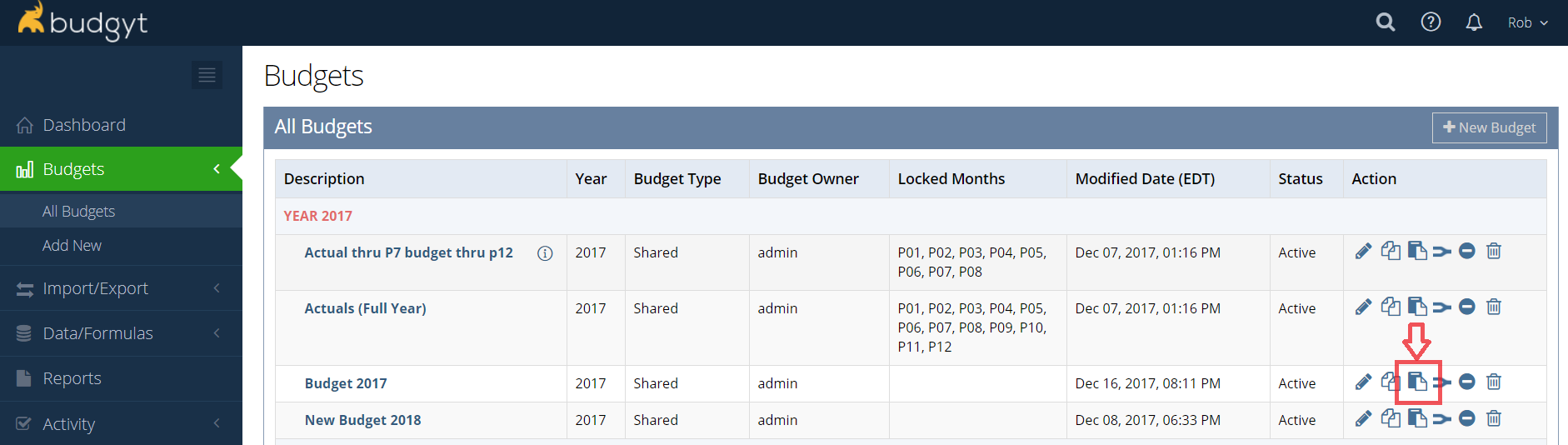This screenshot has width=1568, height=445.
Task: Deactivate Actual thru P7 budget via minus icon
Action: point(1467,251)
